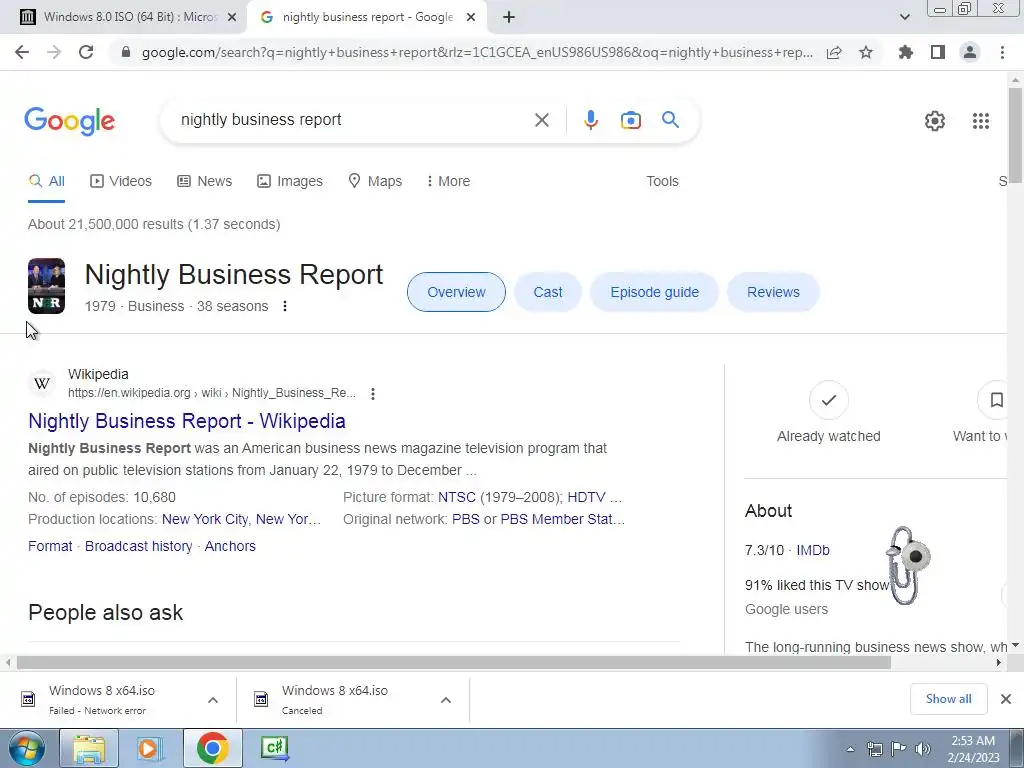Follow the Format link
The height and width of the screenshot is (768, 1024).
50,547
